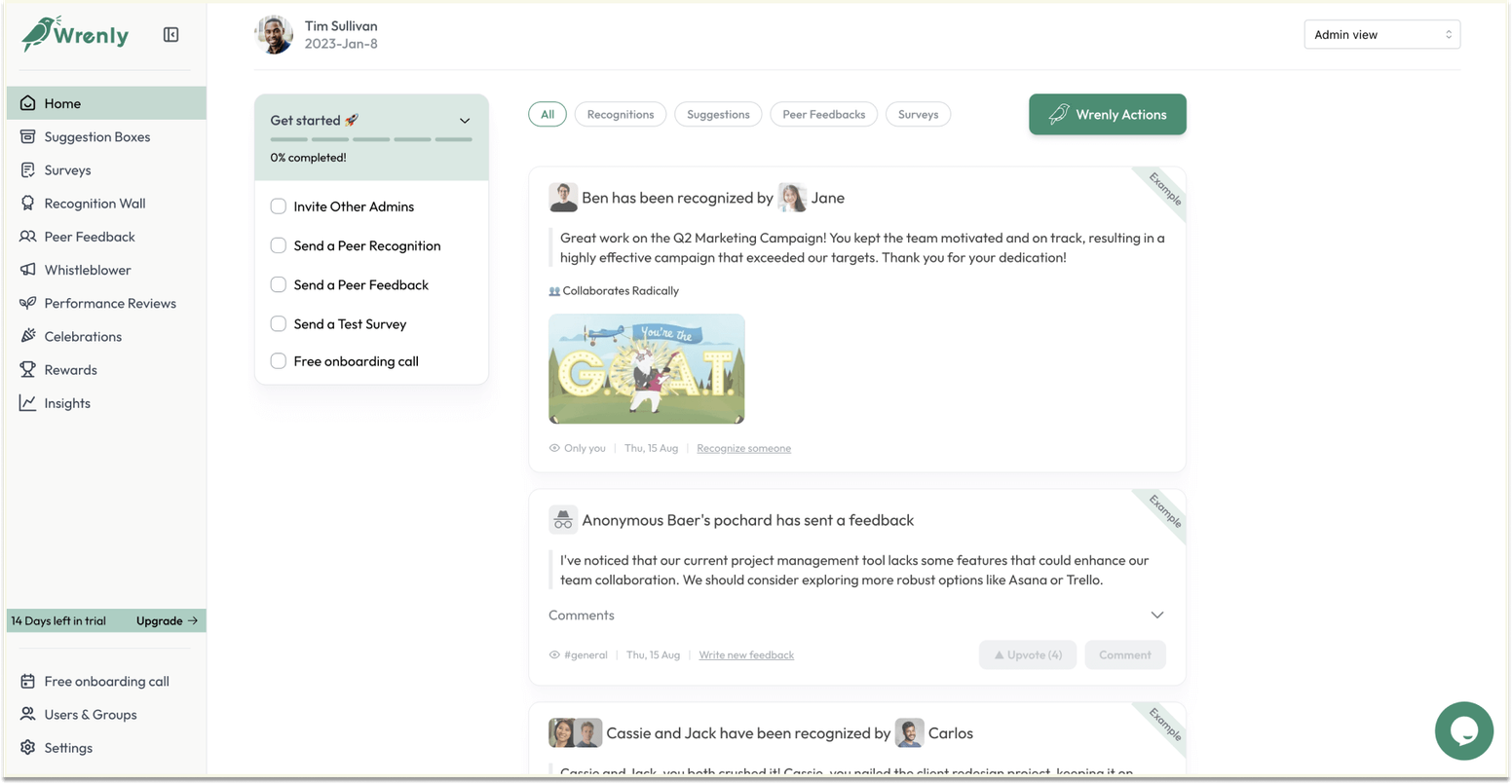
Task: Click Tim Sullivan's profile avatar
Action: click(274, 35)
